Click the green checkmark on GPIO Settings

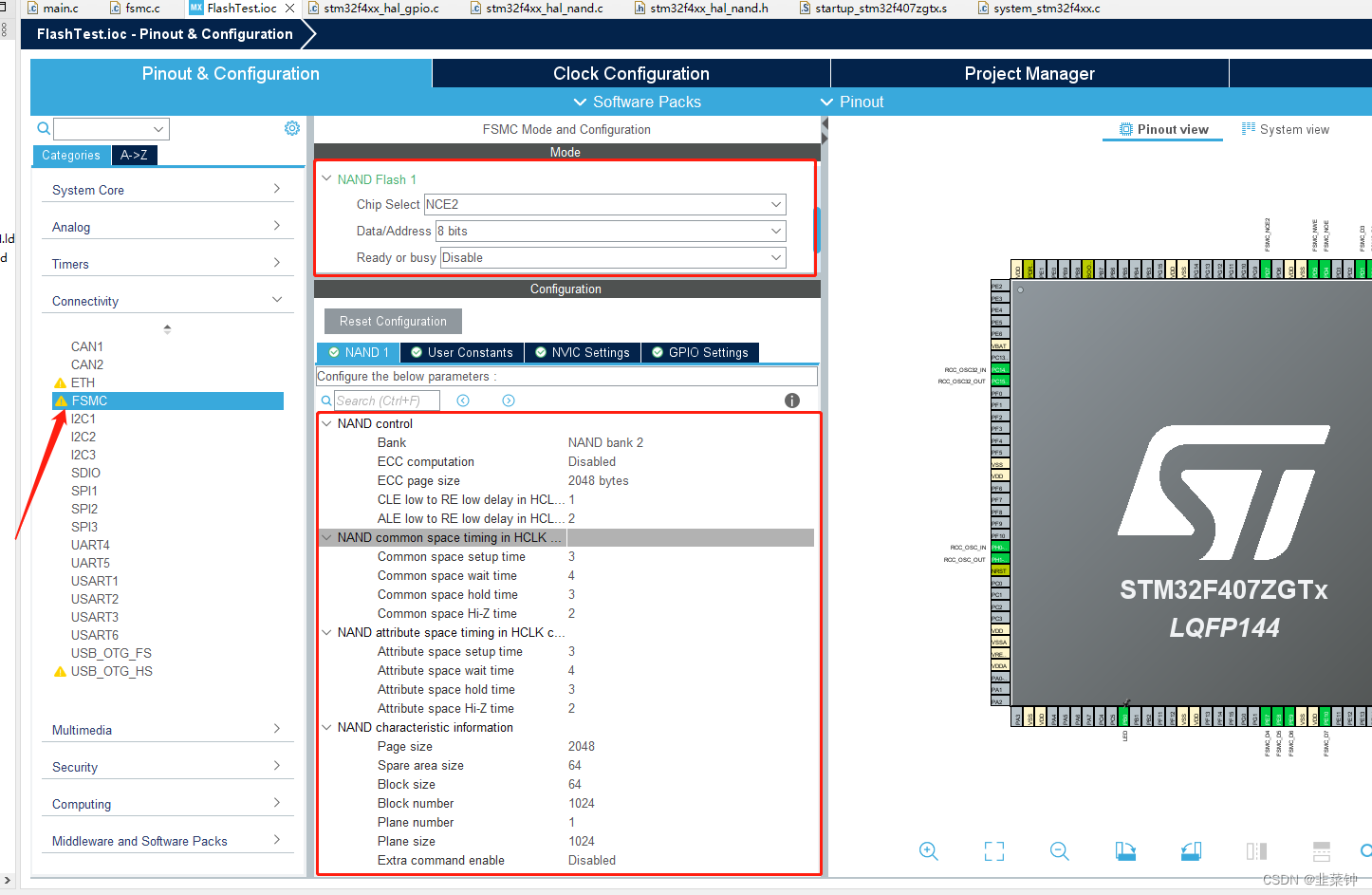658,352
